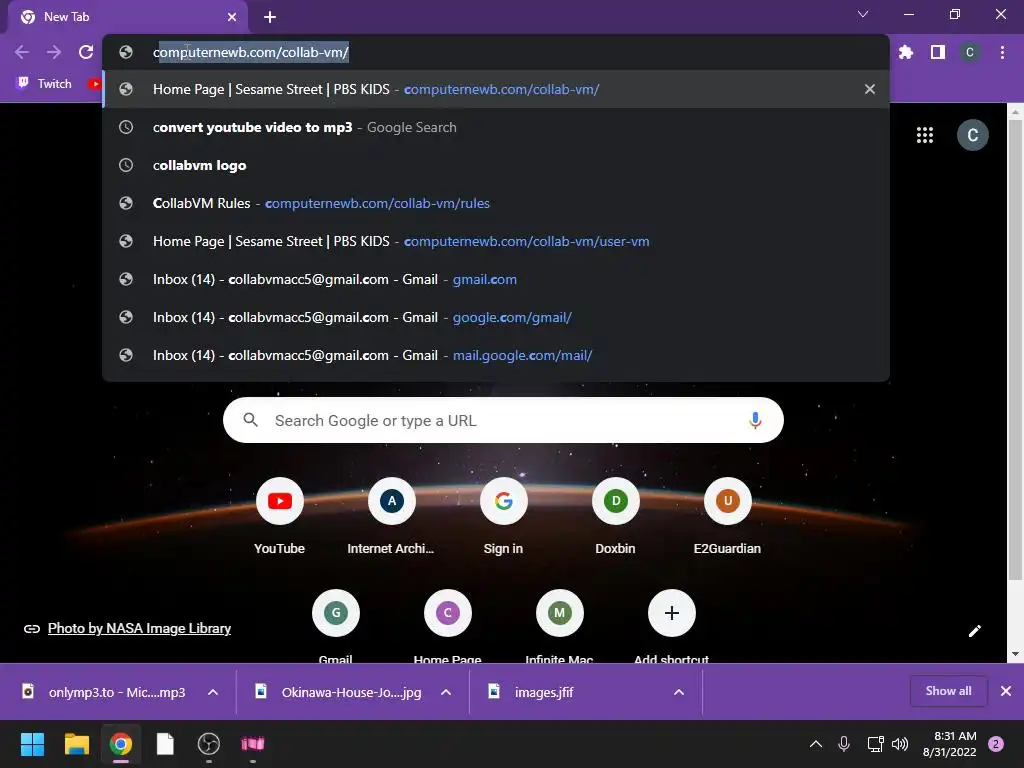Select the Gmail inbox gmail.com suggestion

pos(496,279)
